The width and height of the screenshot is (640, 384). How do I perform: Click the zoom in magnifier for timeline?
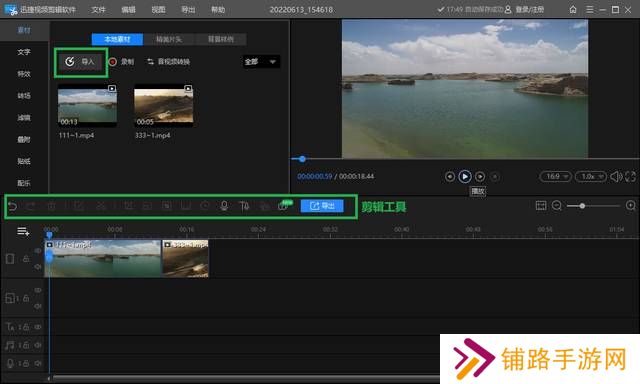coord(631,206)
